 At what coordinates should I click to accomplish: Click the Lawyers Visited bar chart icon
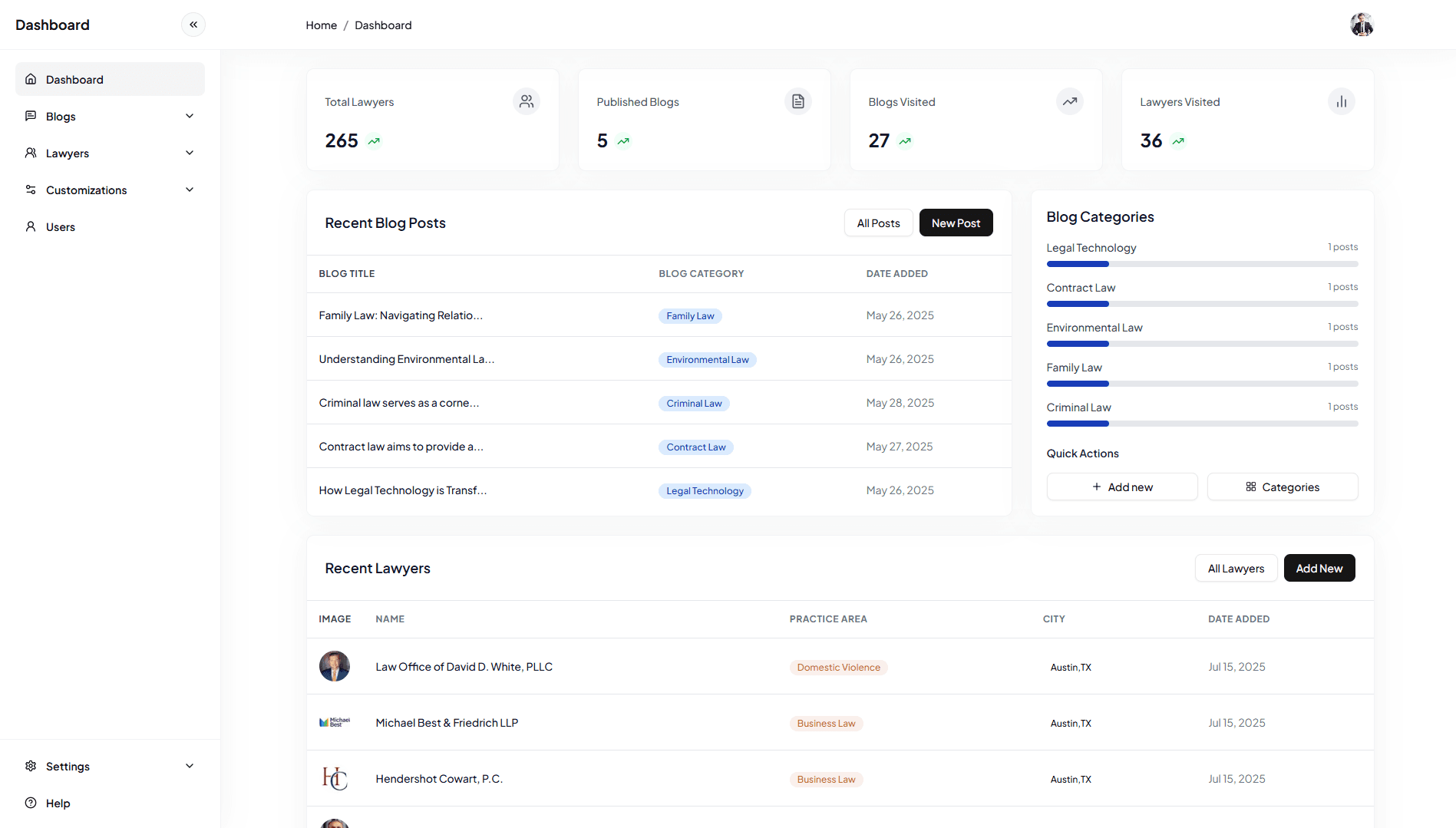pyautogui.click(x=1342, y=101)
